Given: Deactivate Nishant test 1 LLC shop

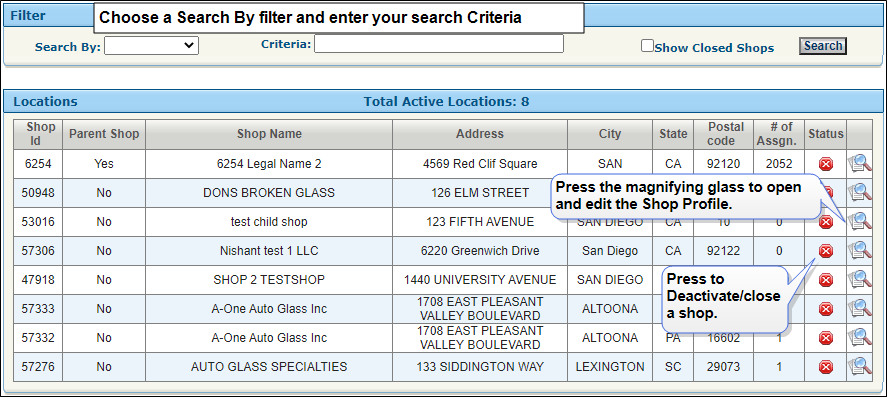Looking at the screenshot, I should click(x=826, y=251).
